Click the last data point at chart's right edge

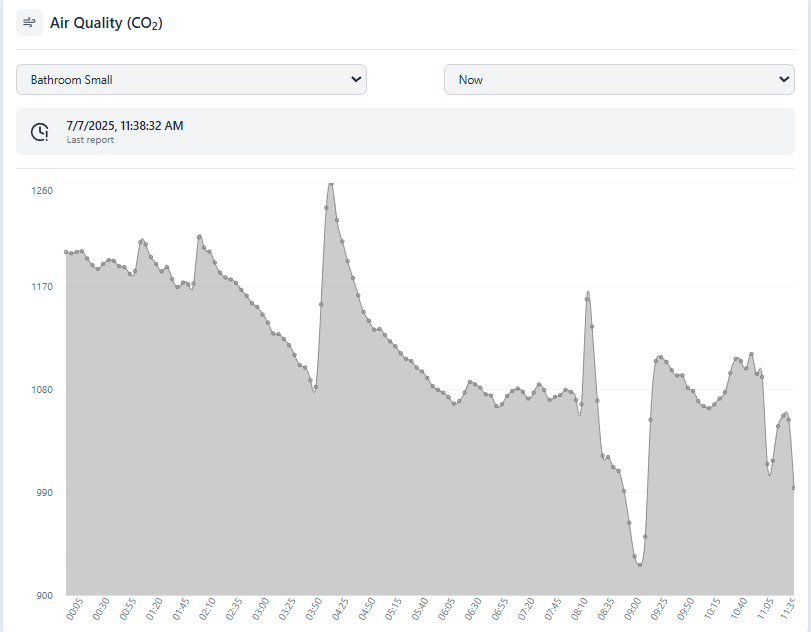pyautogui.click(x=794, y=488)
